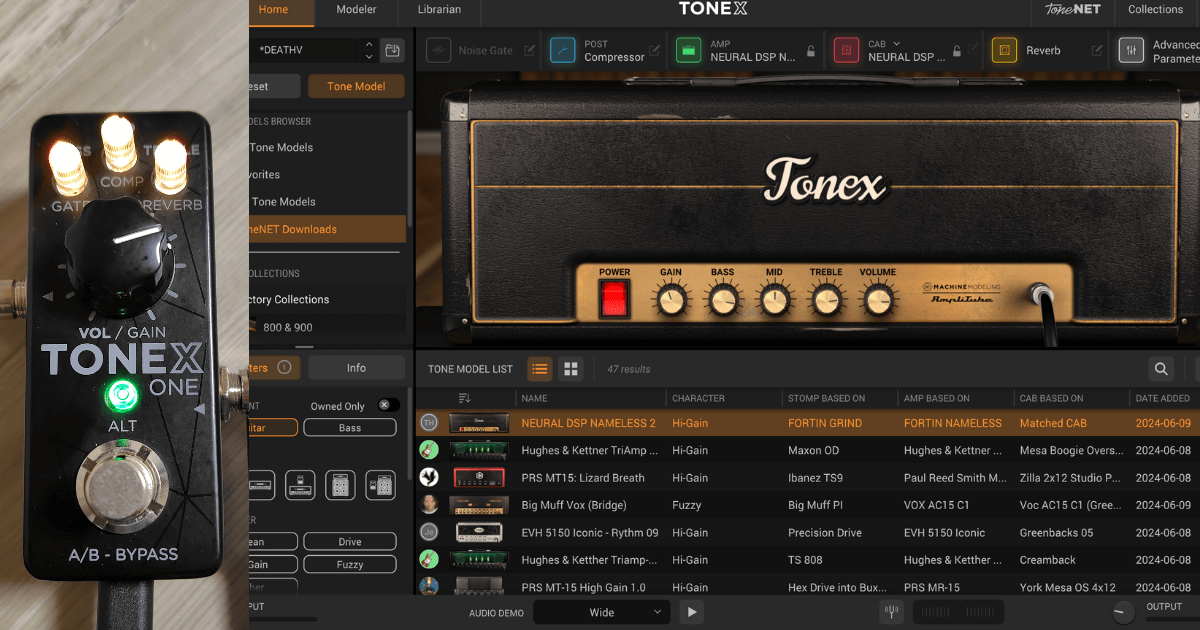
Task: Open the tuner icon in bottom bar
Action: 891,612
